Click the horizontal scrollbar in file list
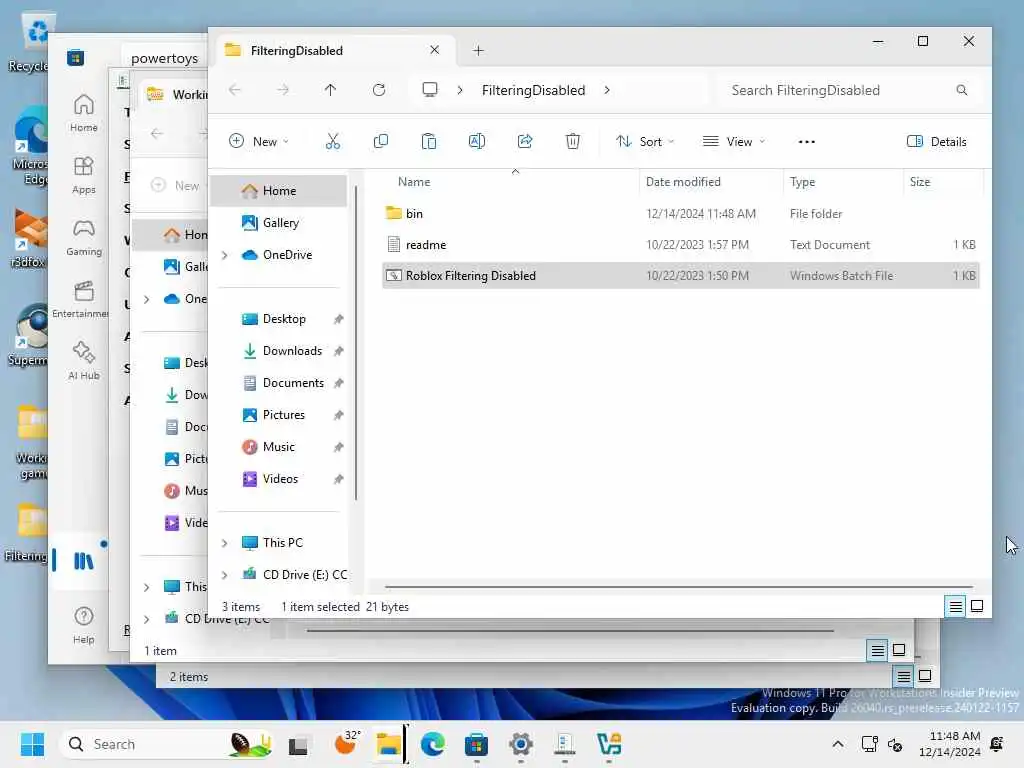1024x768 pixels. point(678,586)
